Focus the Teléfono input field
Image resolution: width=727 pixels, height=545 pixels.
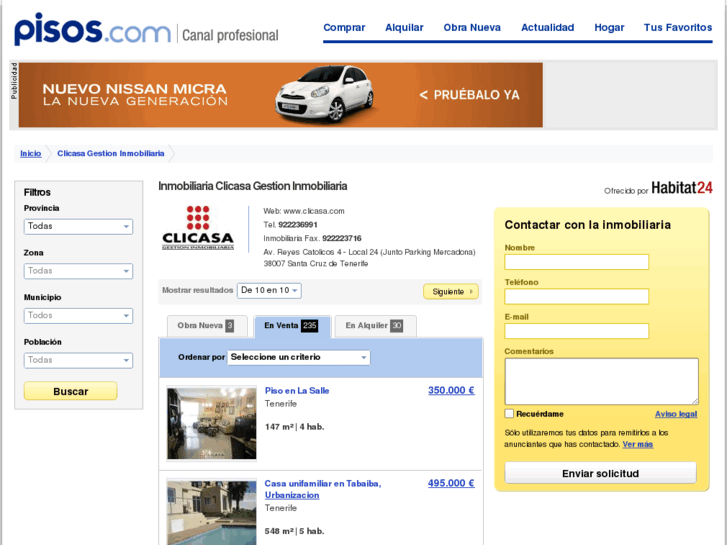pyautogui.click(x=577, y=296)
